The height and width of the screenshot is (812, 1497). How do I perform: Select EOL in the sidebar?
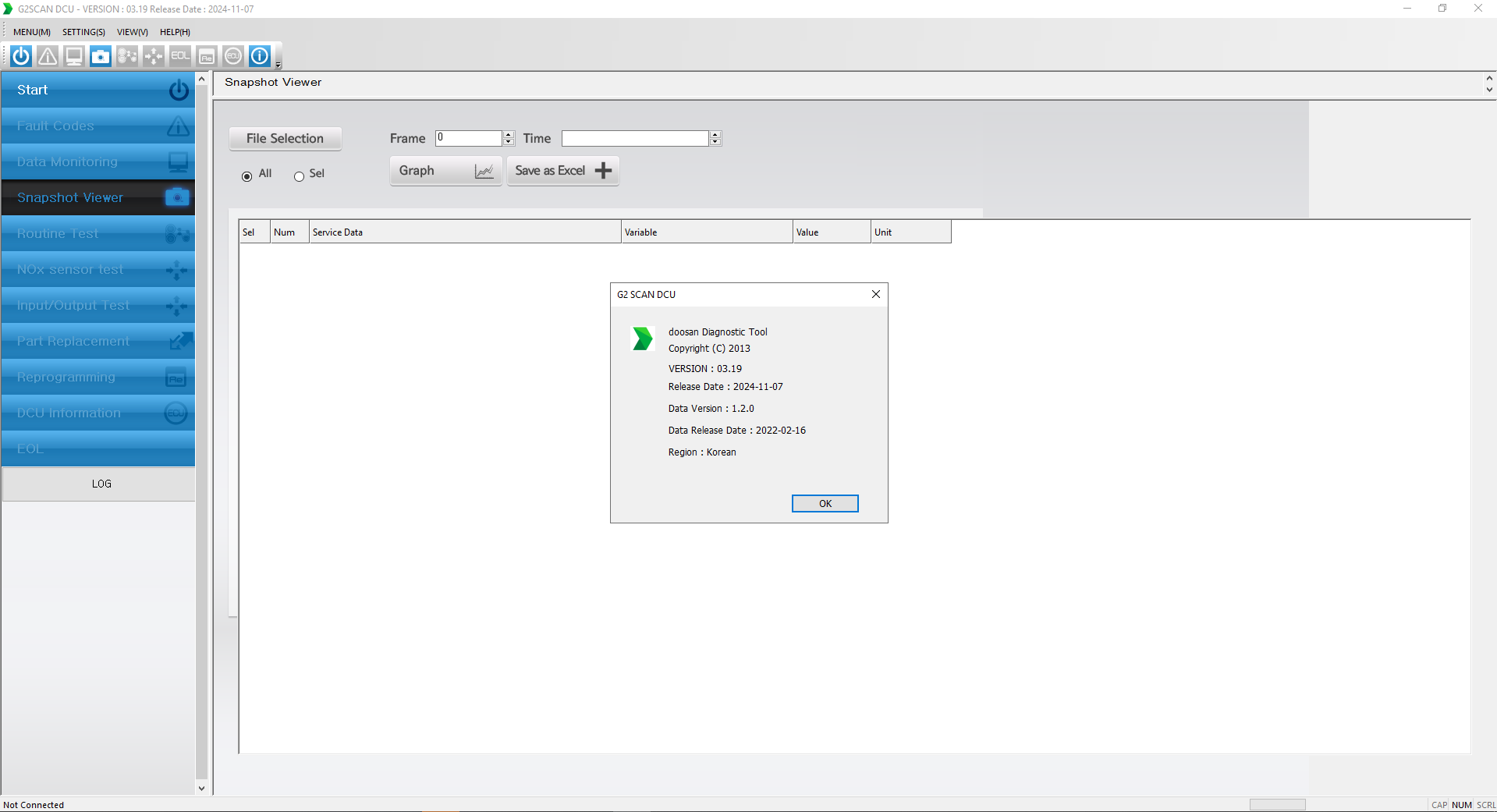[98, 449]
